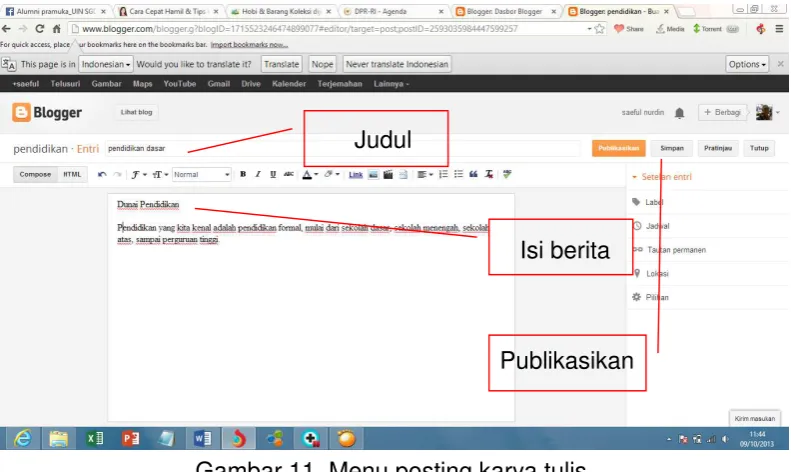Expand the Lainnya menu in the Google bar

[x=391, y=84]
